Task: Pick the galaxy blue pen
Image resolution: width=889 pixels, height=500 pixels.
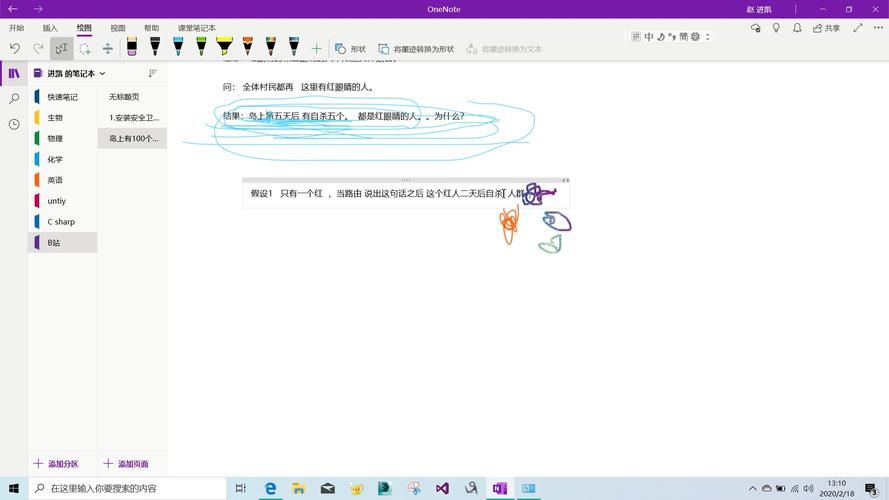Action: [294, 46]
